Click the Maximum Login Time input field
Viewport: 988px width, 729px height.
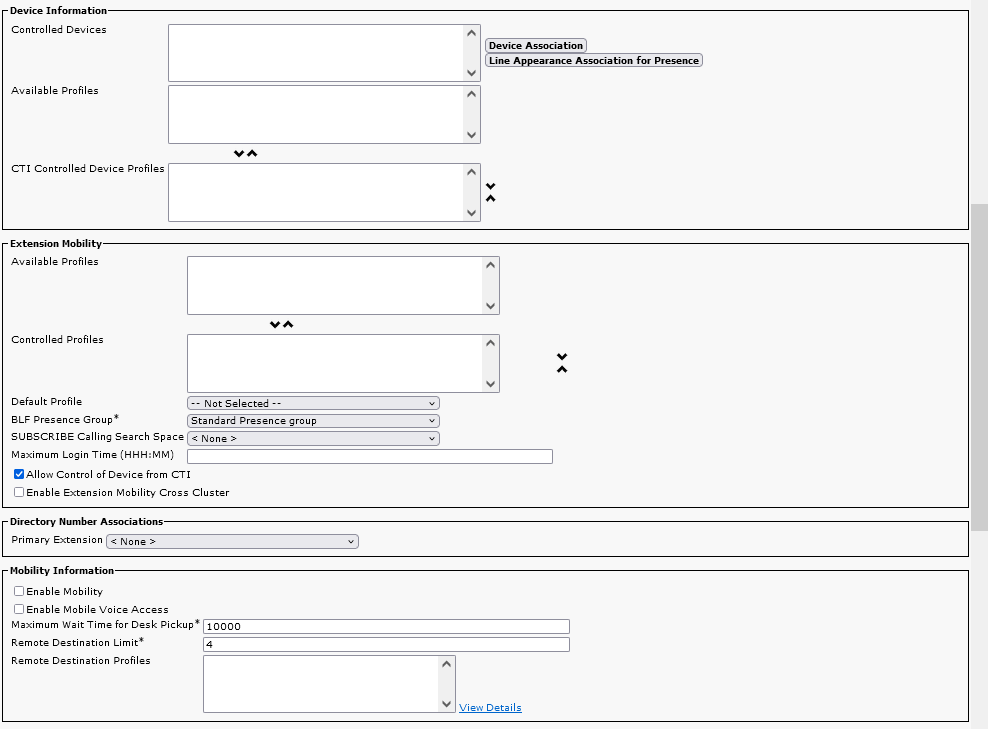click(x=370, y=457)
